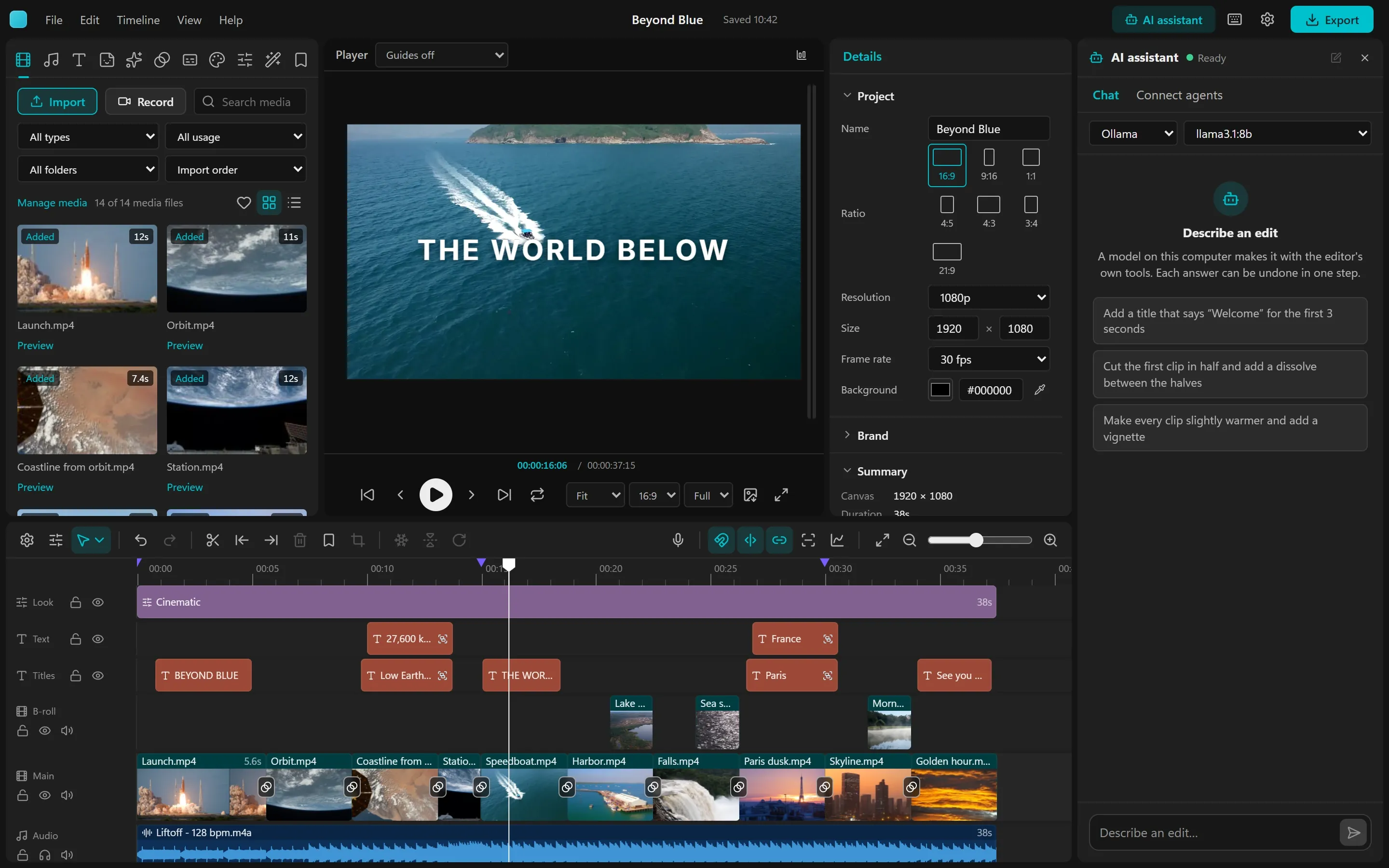Open the text tool panel icon

click(x=79, y=60)
